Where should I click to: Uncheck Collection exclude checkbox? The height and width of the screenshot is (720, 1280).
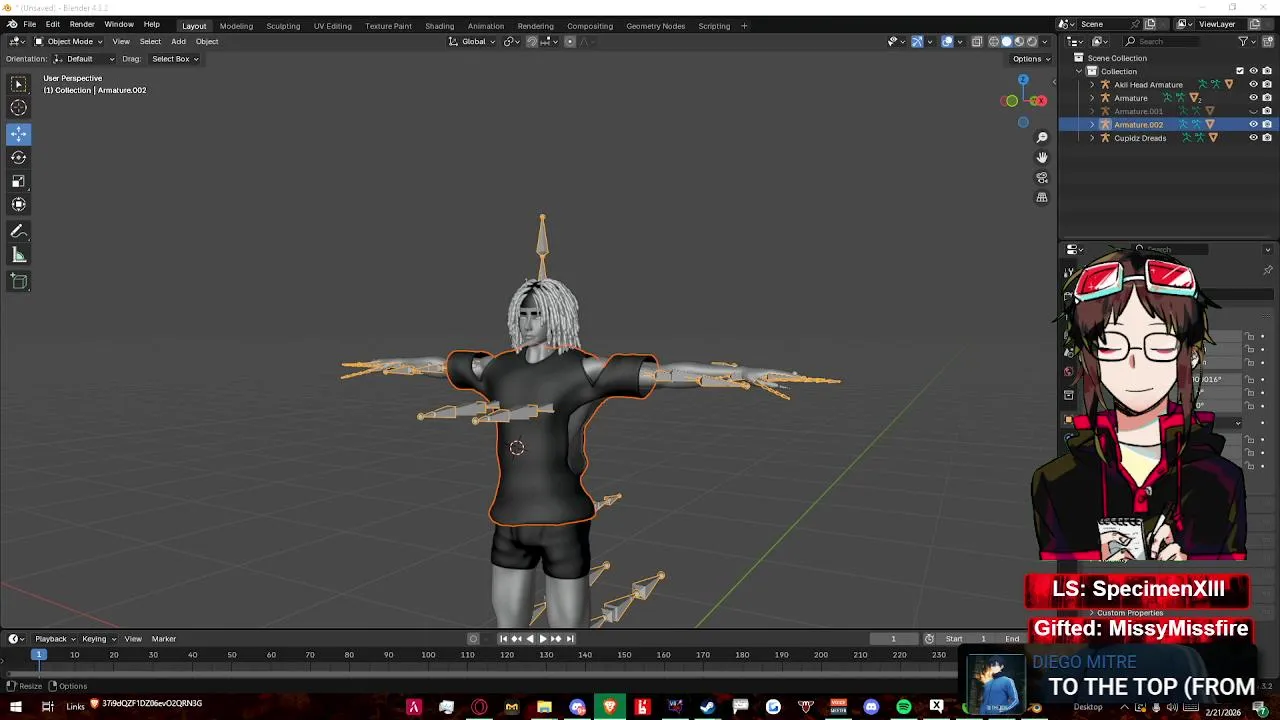[1240, 71]
